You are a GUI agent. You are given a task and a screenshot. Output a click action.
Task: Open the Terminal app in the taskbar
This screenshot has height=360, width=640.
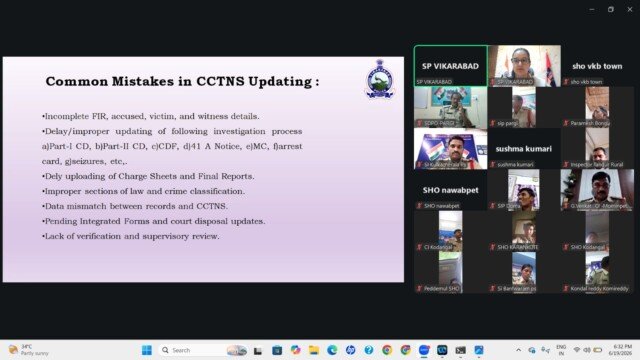coord(460,350)
